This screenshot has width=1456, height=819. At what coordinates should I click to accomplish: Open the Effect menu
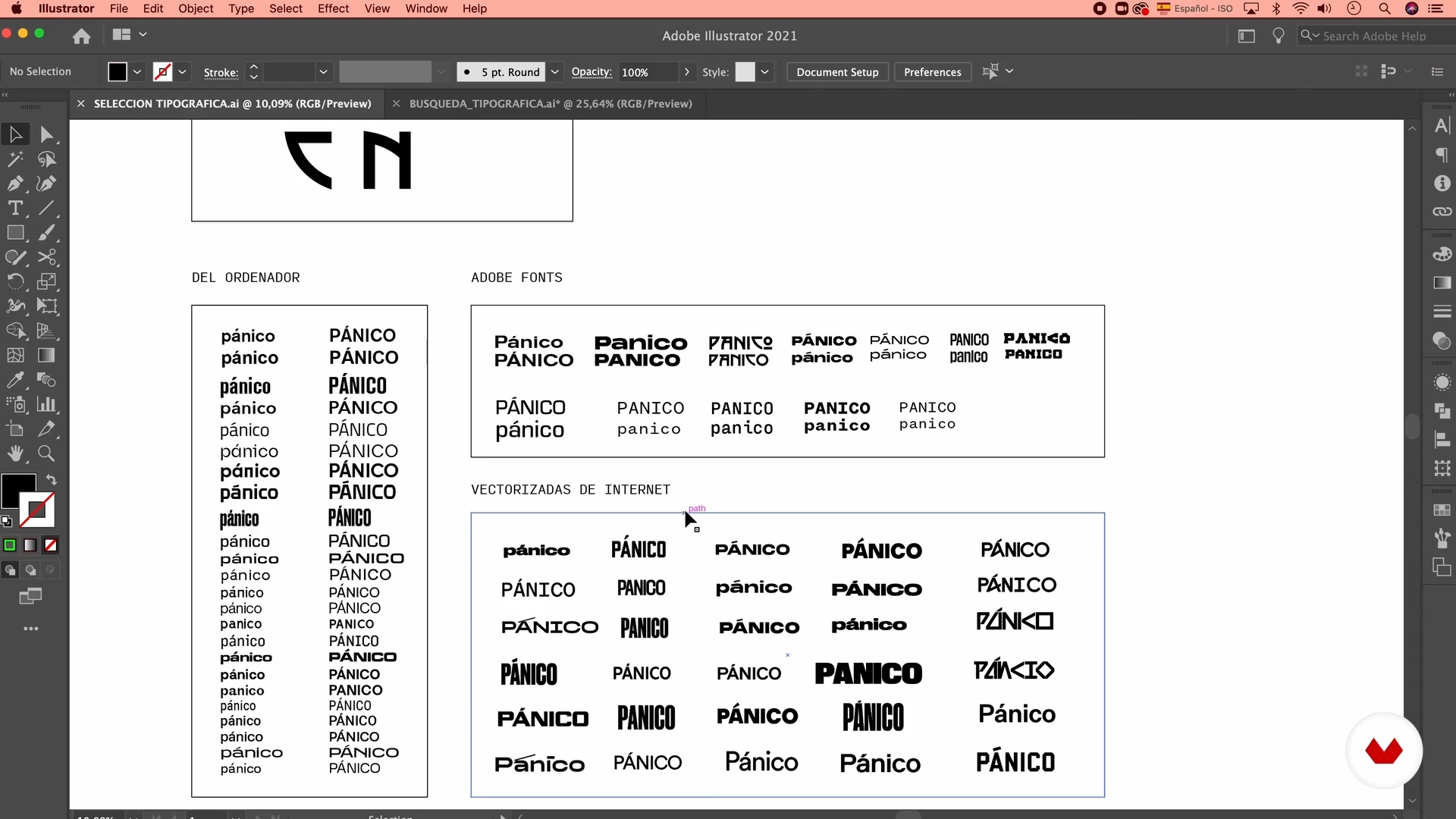[334, 8]
